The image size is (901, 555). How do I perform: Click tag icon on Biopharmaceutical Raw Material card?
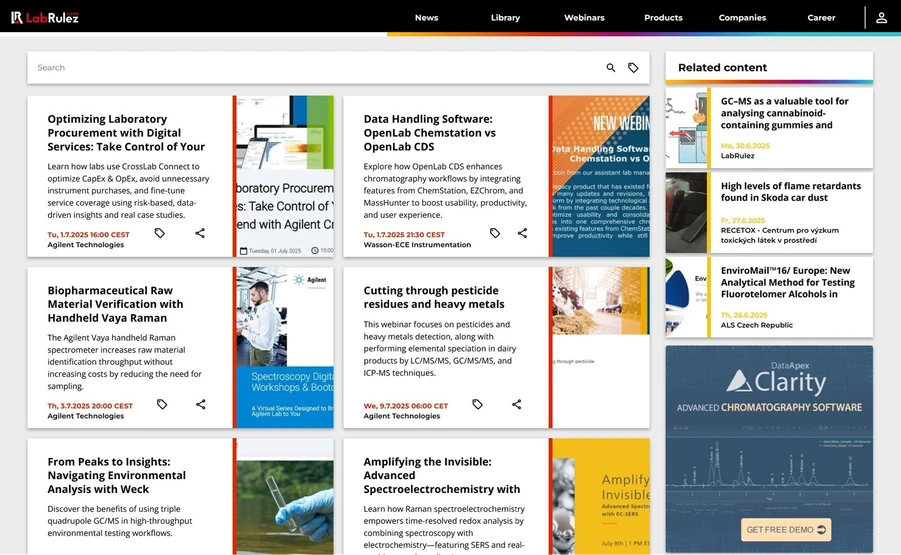tap(162, 404)
